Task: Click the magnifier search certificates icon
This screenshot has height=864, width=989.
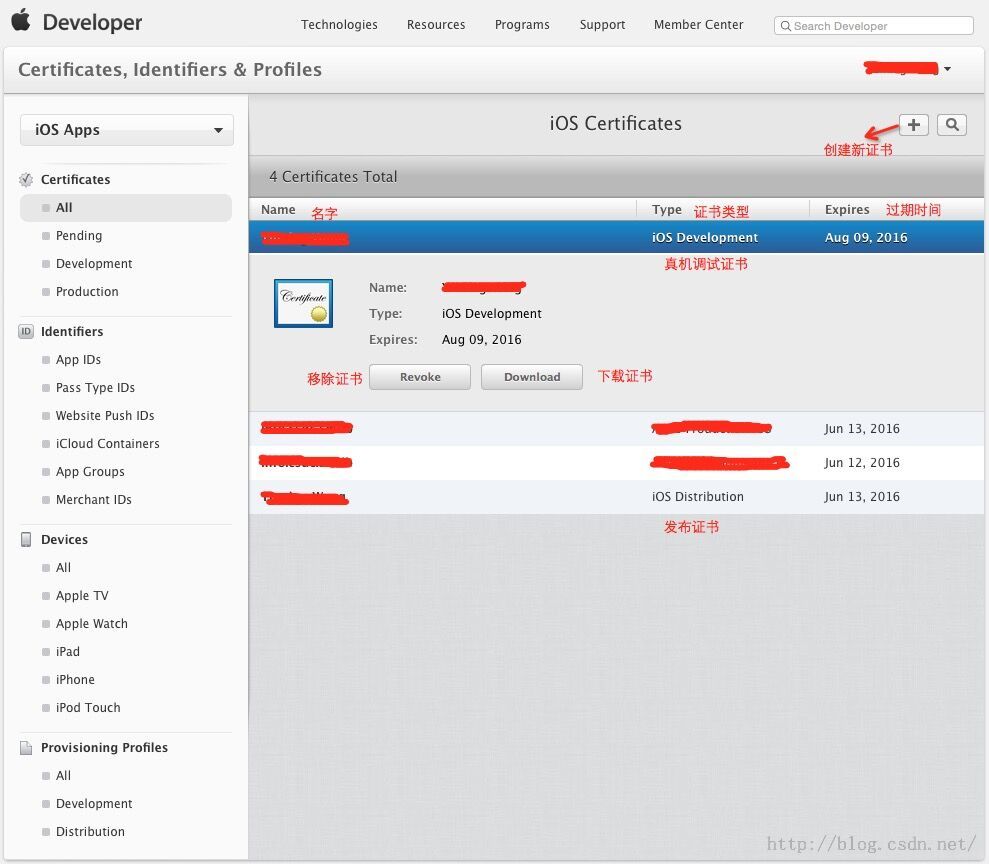Action: [x=952, y=125]
